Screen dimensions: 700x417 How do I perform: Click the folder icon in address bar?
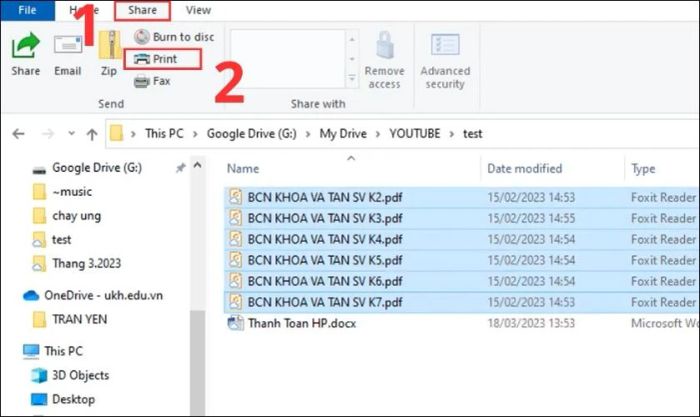click(116, 133)
